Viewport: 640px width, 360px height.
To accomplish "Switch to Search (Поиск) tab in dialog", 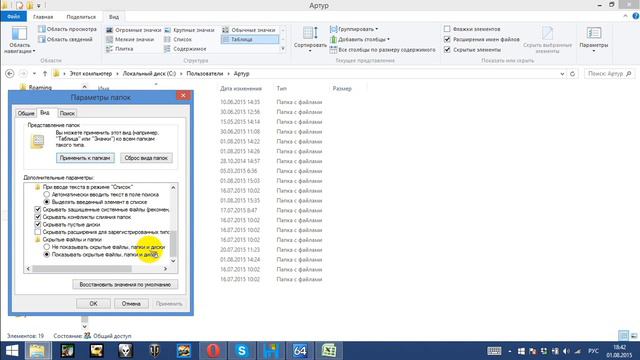I will (x=67, y=113).
